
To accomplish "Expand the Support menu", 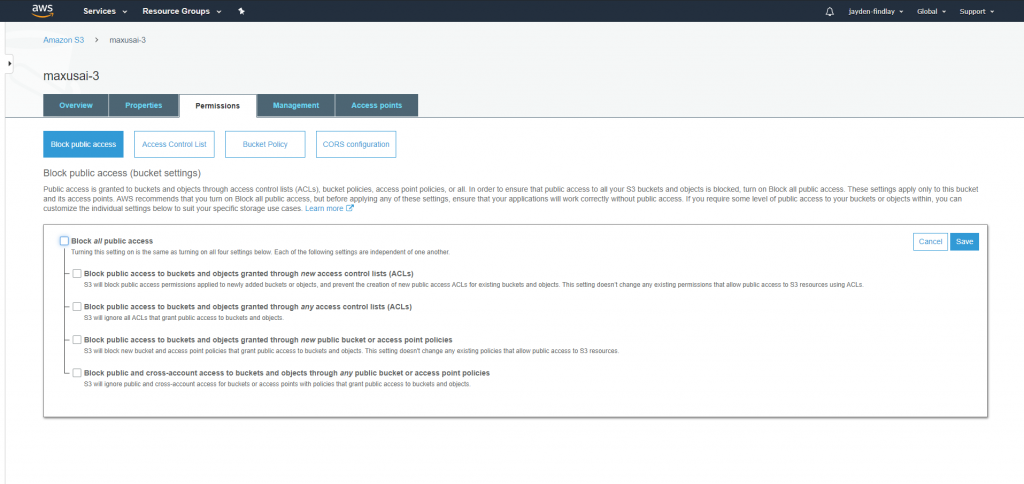I will 976,11.
